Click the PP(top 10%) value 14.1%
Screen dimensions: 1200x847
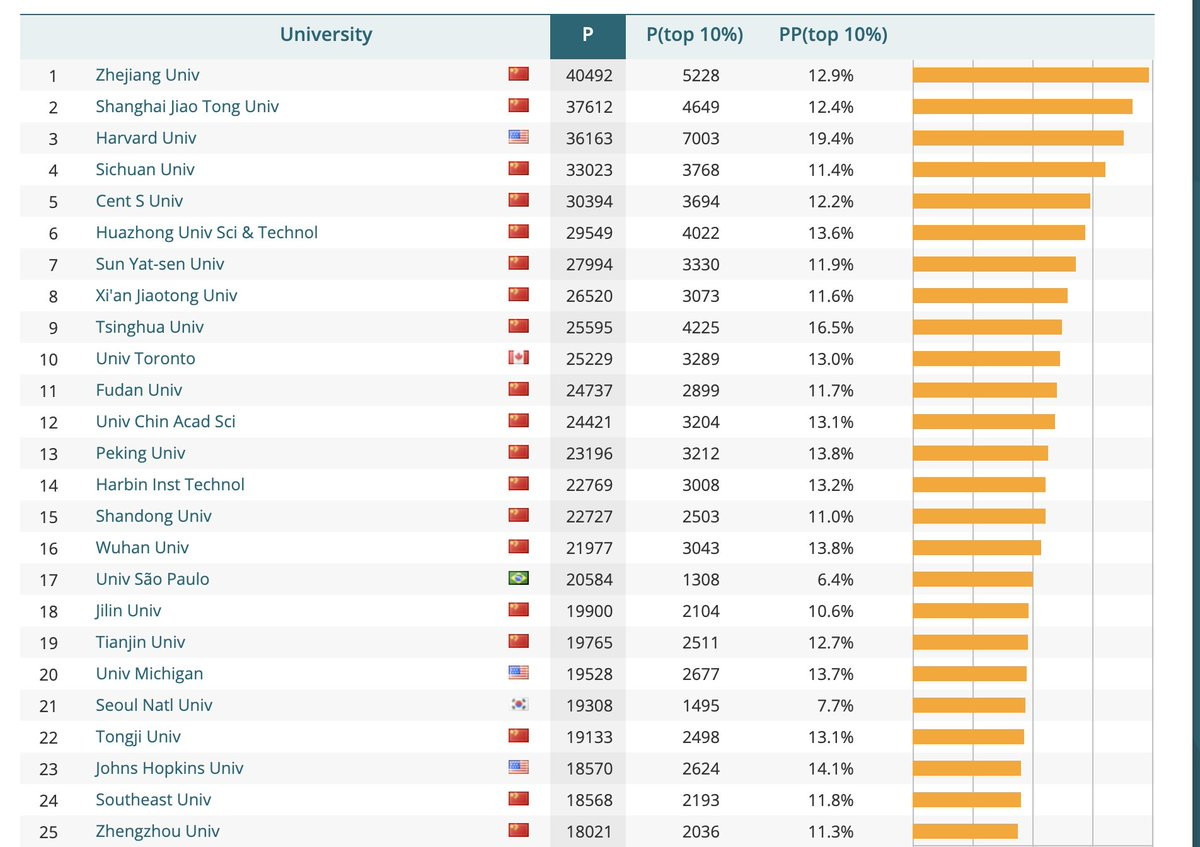831,768
